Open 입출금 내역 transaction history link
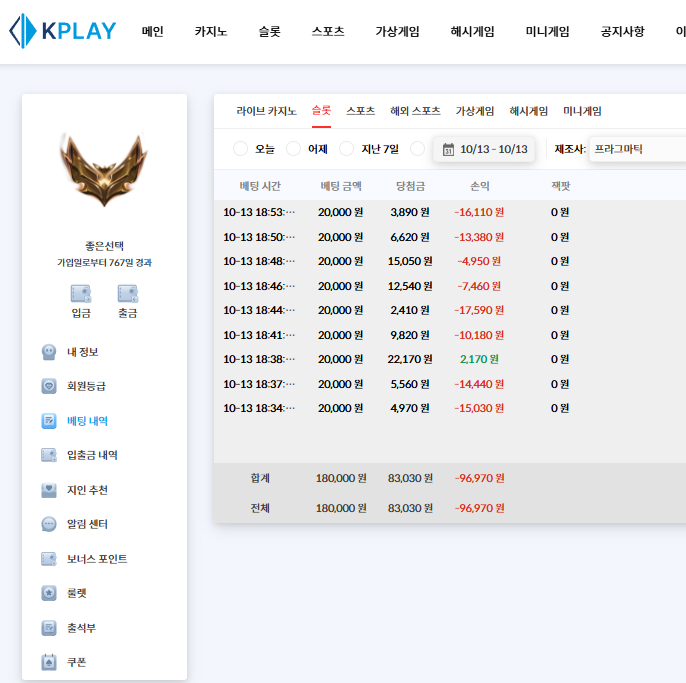686x683 pixels. point(91,455)
